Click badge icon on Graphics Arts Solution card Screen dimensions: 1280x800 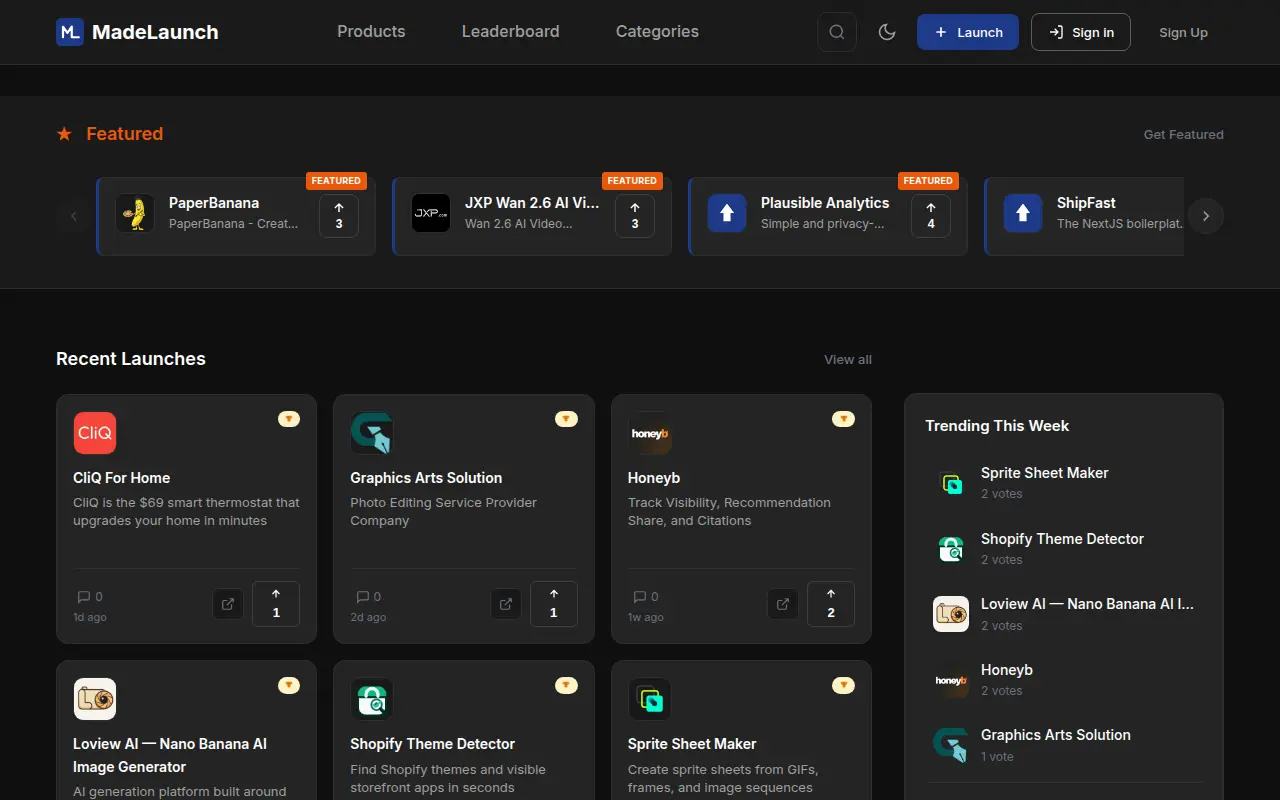coord(566,419)
